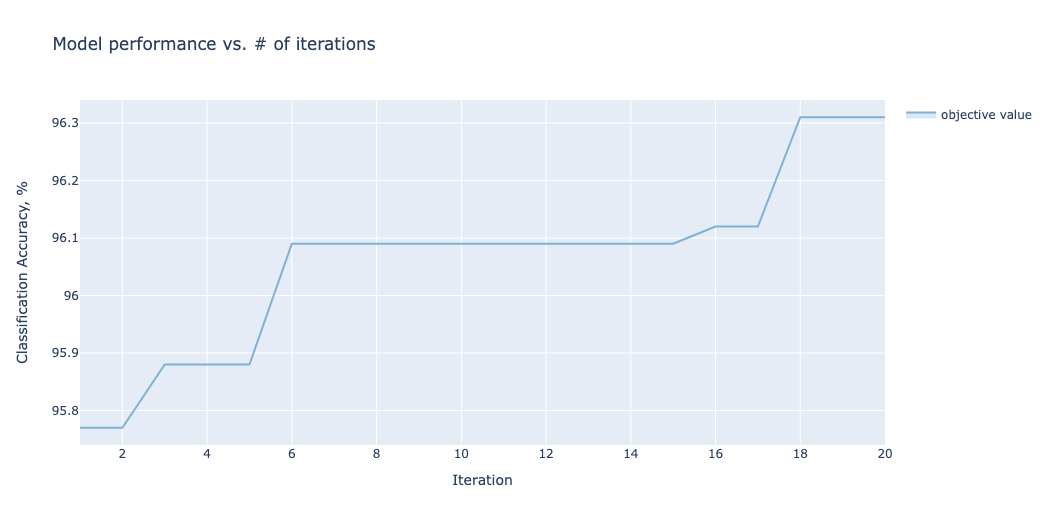The height and width of the screenshot is (525, 1049).
Task: Click the x-axis tick label 2
Action: coord(122,454)
